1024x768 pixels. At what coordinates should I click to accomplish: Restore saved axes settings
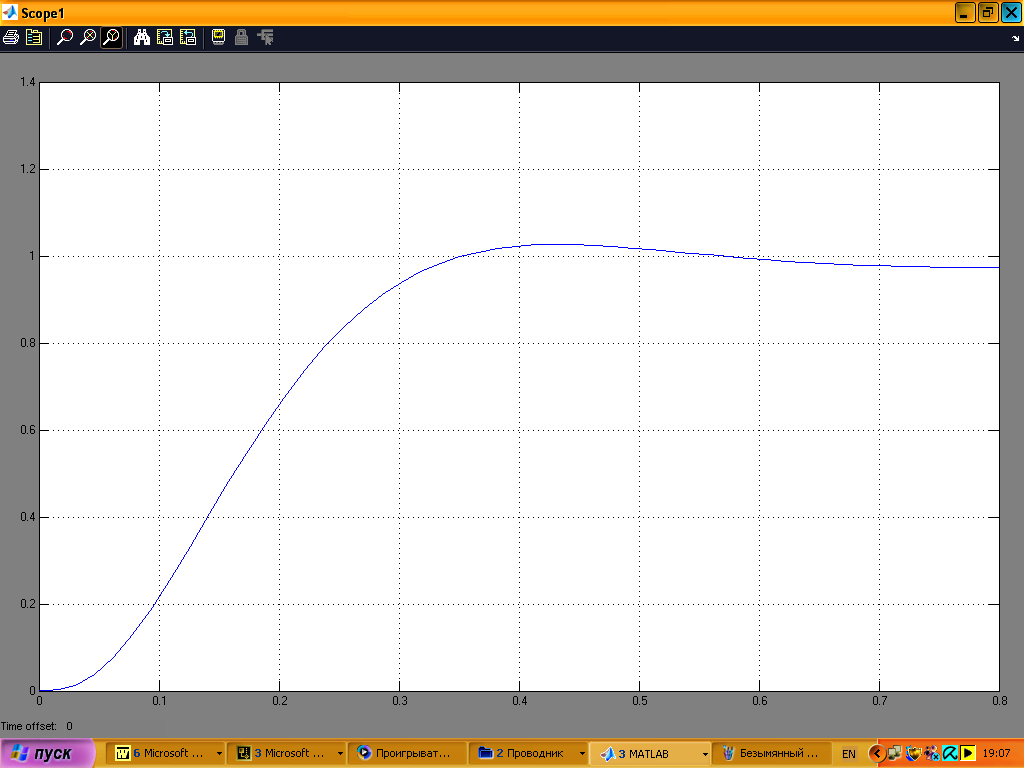(188, 37)
